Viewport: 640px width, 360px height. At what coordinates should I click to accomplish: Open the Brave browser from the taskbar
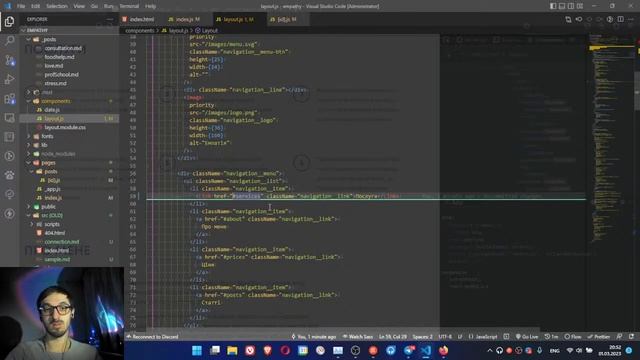coord(267,350)
